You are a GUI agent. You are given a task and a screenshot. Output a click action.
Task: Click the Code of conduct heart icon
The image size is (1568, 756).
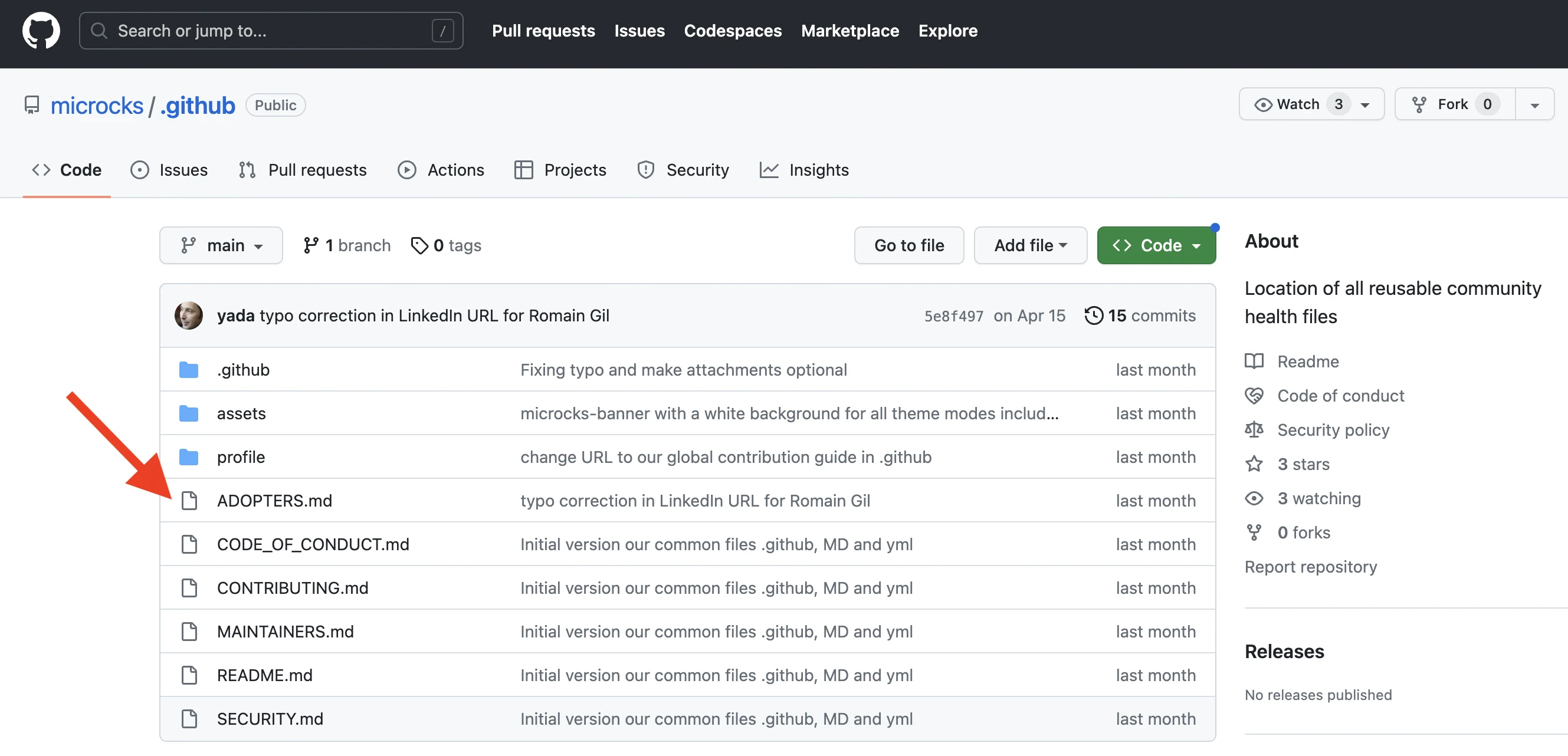coord(1254,395)
